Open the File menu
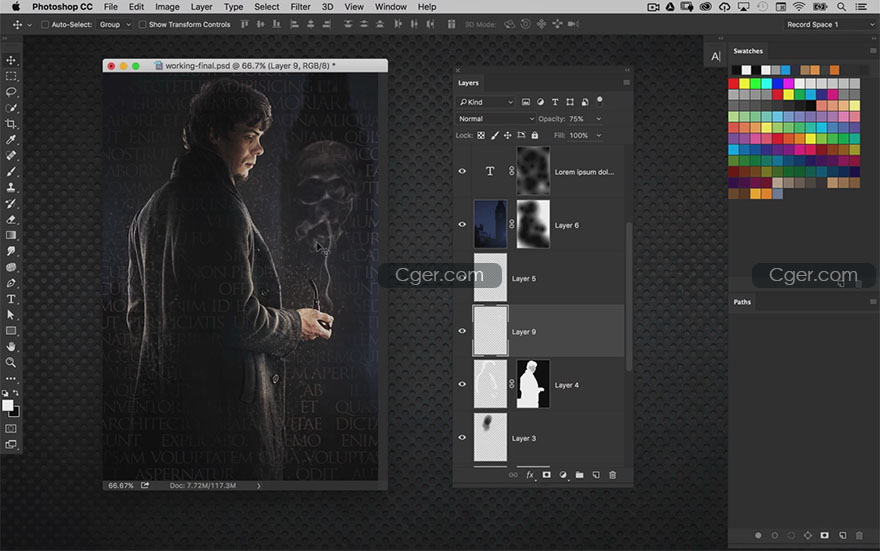Screen dimensions: 880x551 tap(111, 7)
